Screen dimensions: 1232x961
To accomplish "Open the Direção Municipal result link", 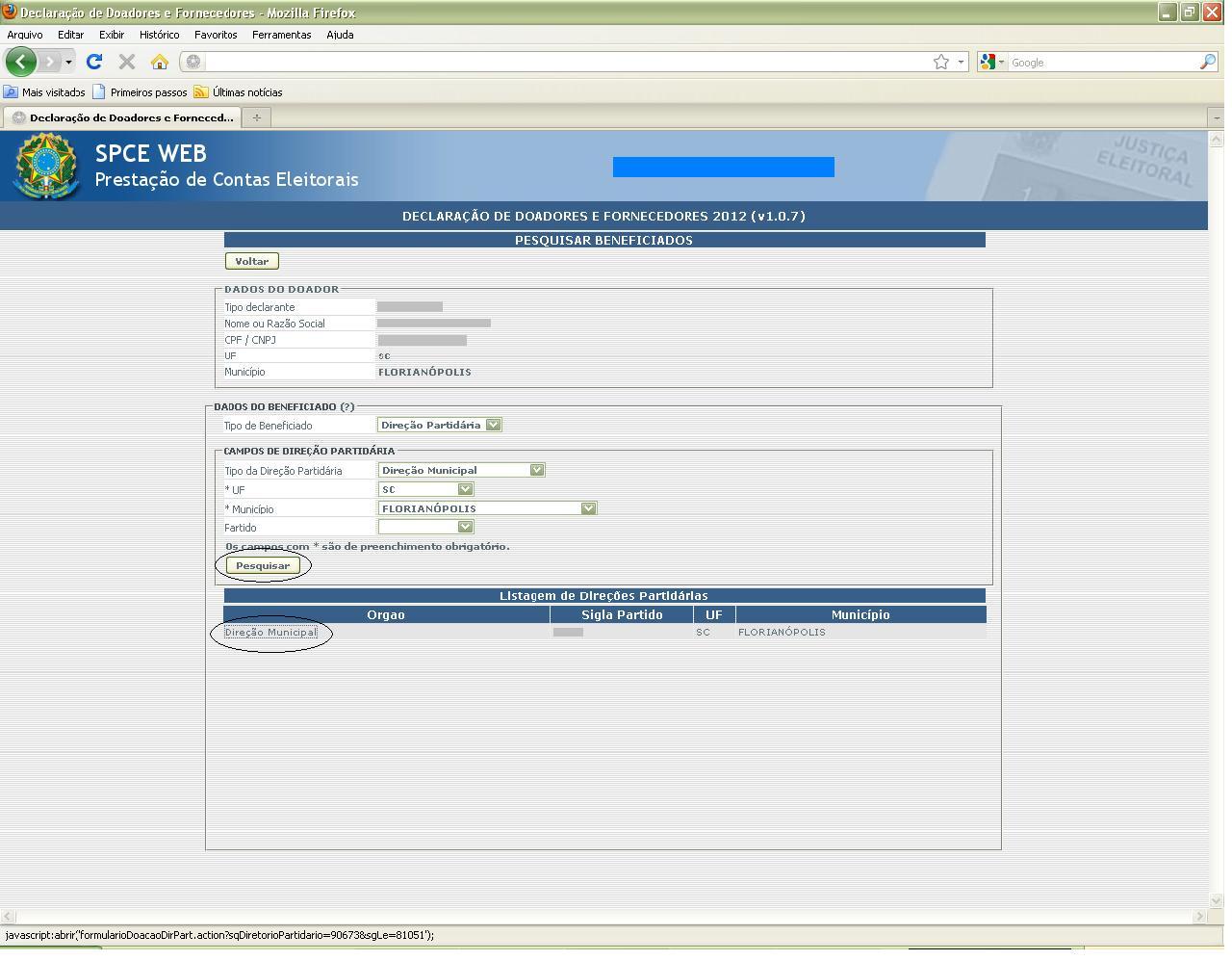I will point(270,633).
